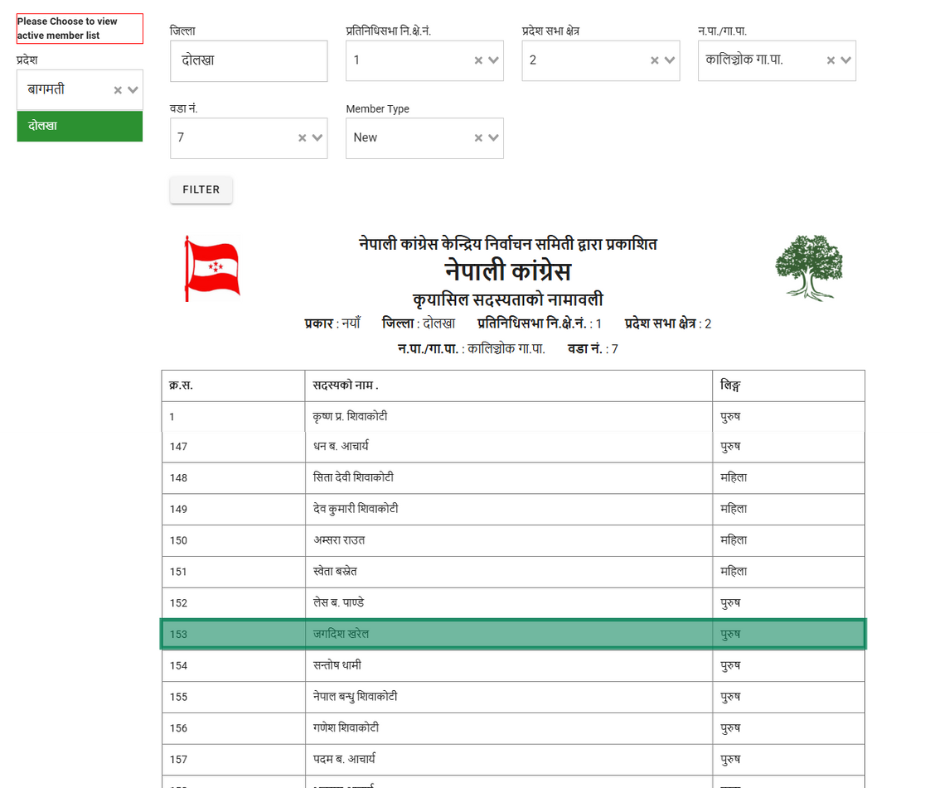Clear the कालिञ्चोक गा.पा. selection
The height and width of the screenshot is (788, 940).
(830, 61)
